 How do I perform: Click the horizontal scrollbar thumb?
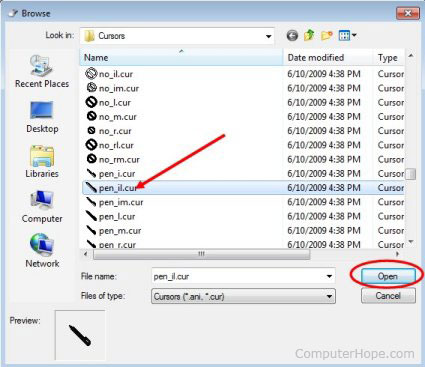(201, 254)
